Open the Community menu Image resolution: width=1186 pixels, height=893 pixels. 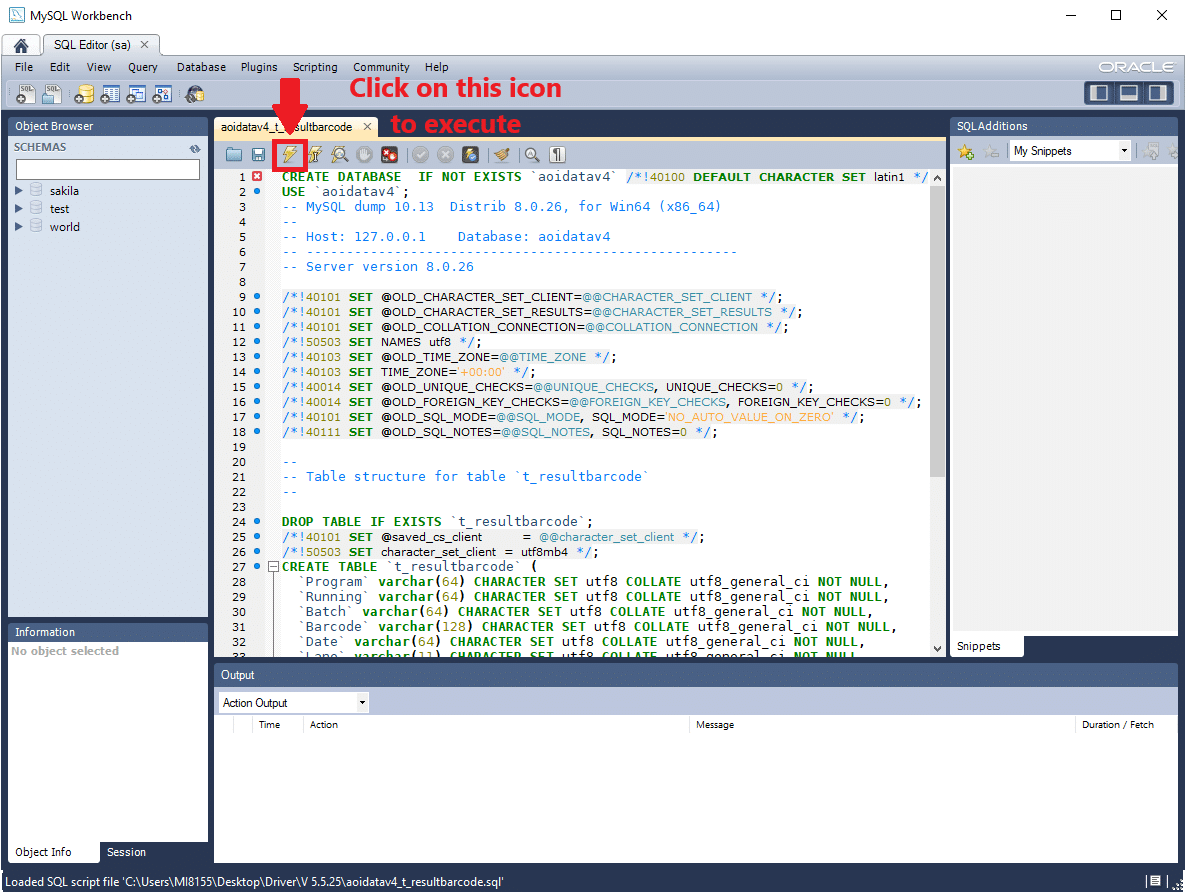click(x=381, y=67)
